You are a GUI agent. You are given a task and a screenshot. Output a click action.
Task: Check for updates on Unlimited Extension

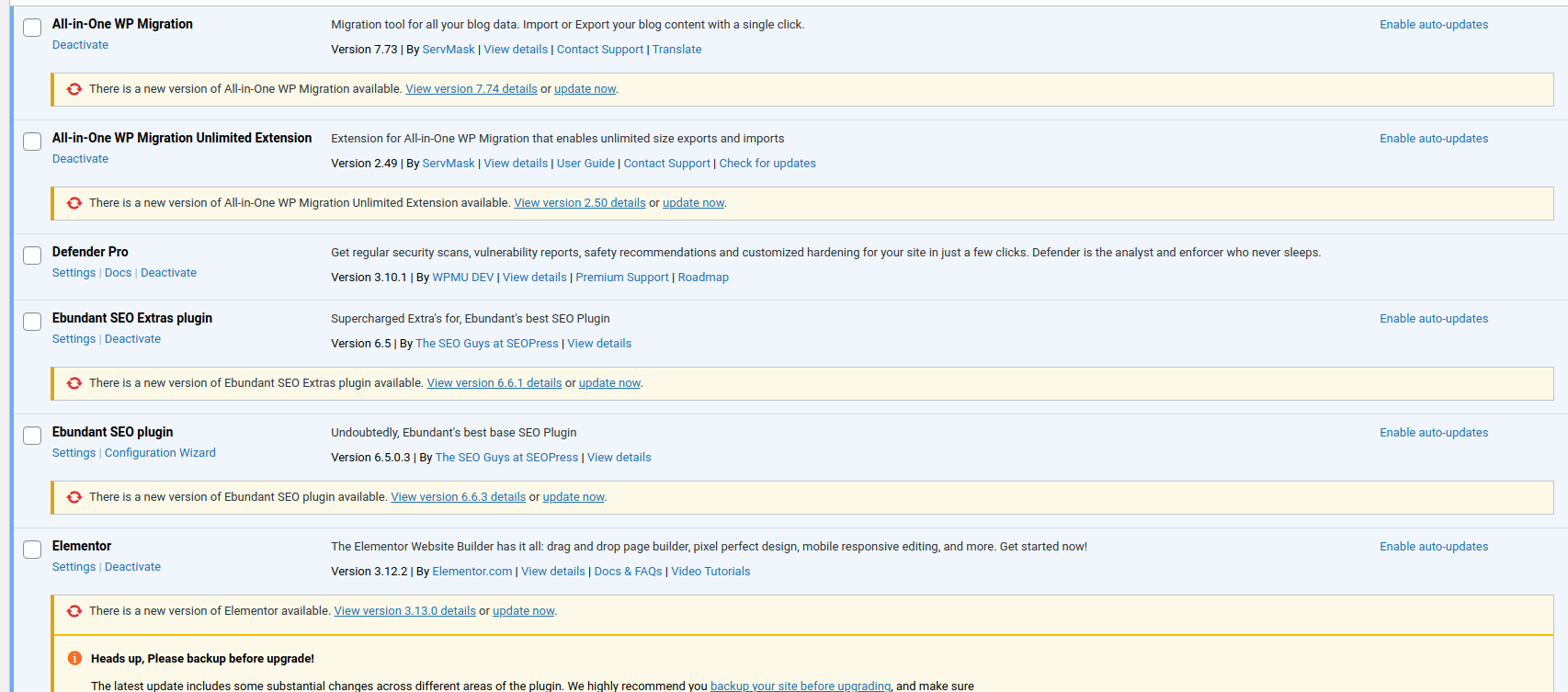pos(767,164)
